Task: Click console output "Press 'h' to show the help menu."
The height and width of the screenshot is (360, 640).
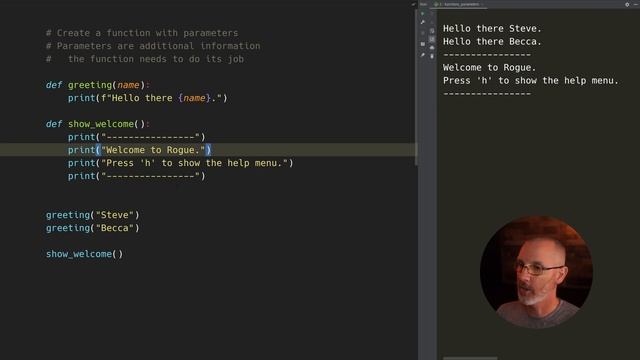Action: tap(531, 81)
